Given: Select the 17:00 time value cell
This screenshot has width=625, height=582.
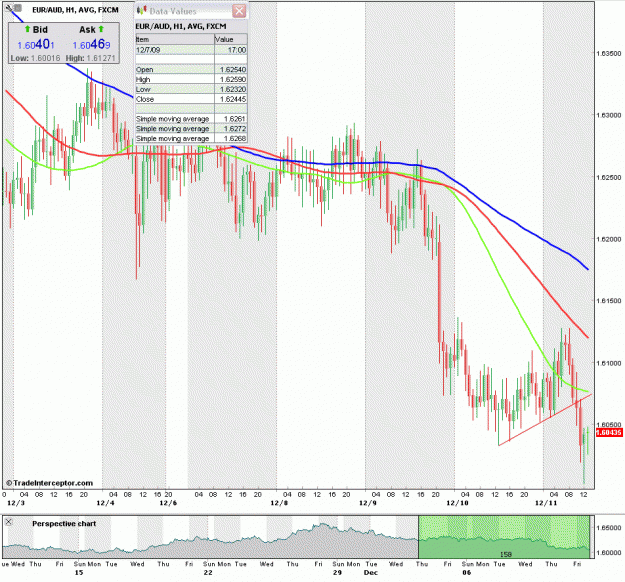Looking at the screenshot, I should click(231, 50).
